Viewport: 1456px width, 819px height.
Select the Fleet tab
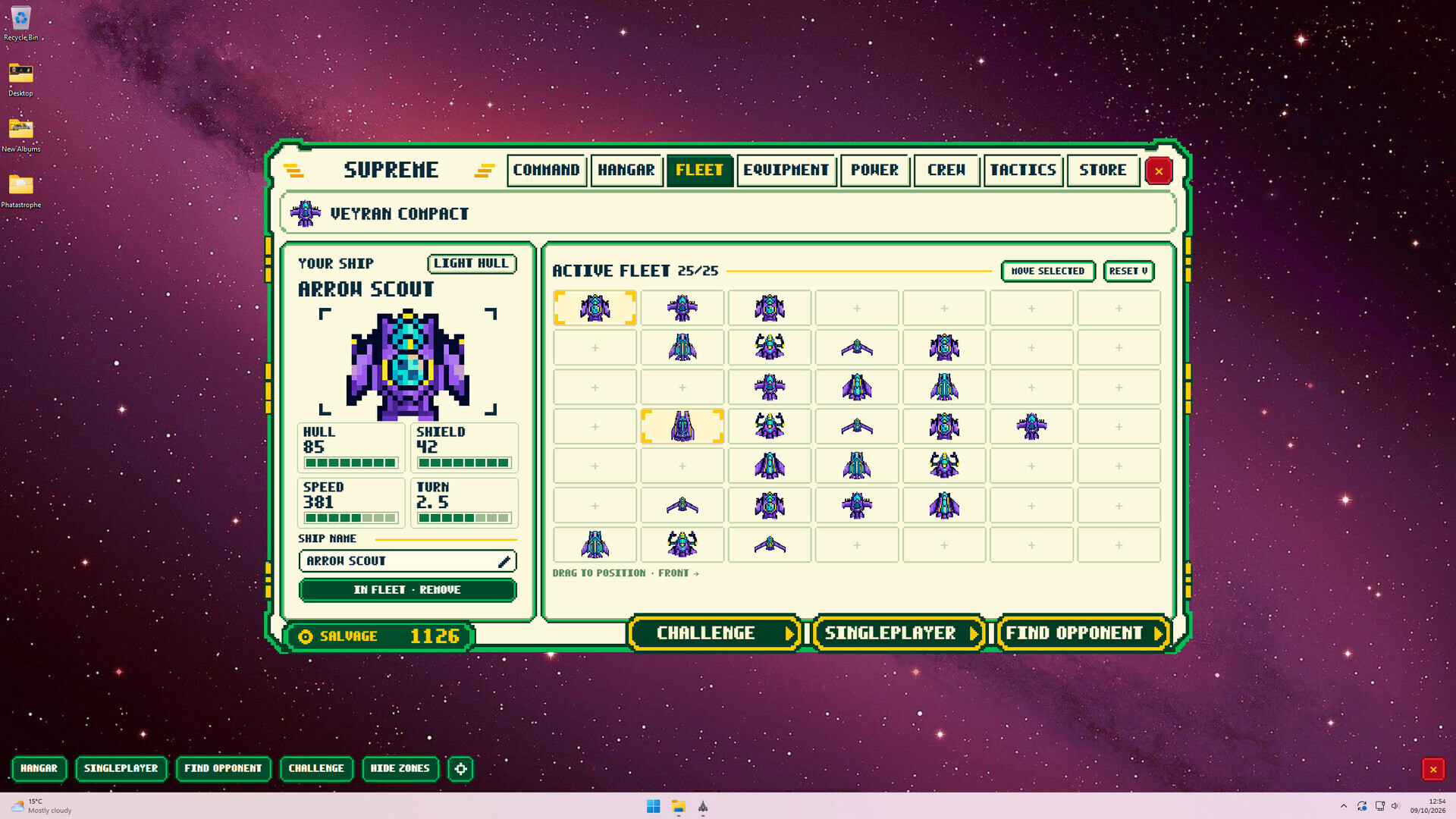tap(699, 170)
